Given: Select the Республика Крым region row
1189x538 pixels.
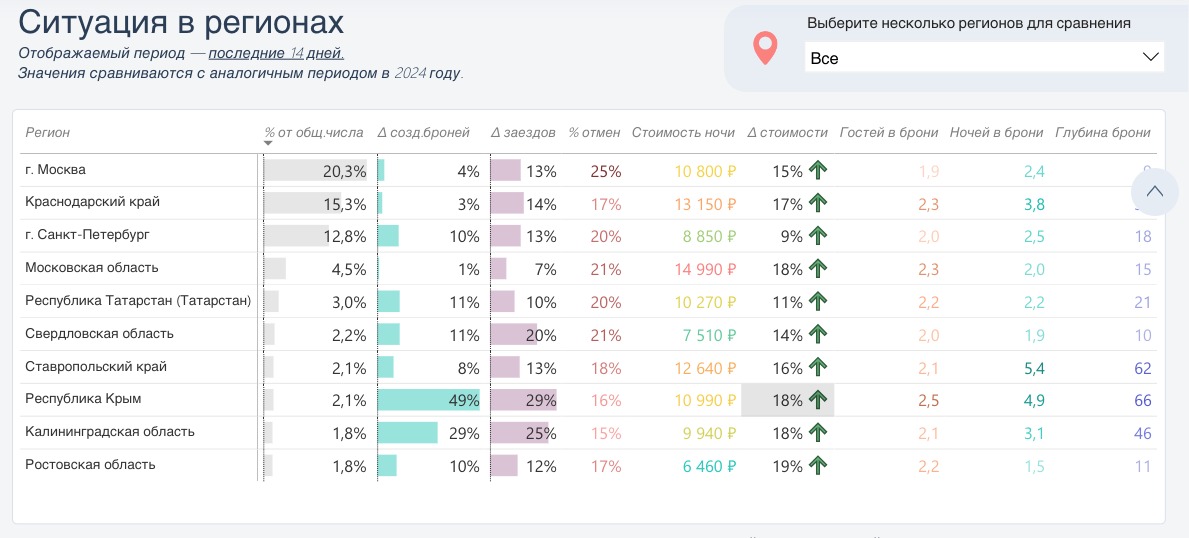Looking at the screenshot, I should click(83, 399).
